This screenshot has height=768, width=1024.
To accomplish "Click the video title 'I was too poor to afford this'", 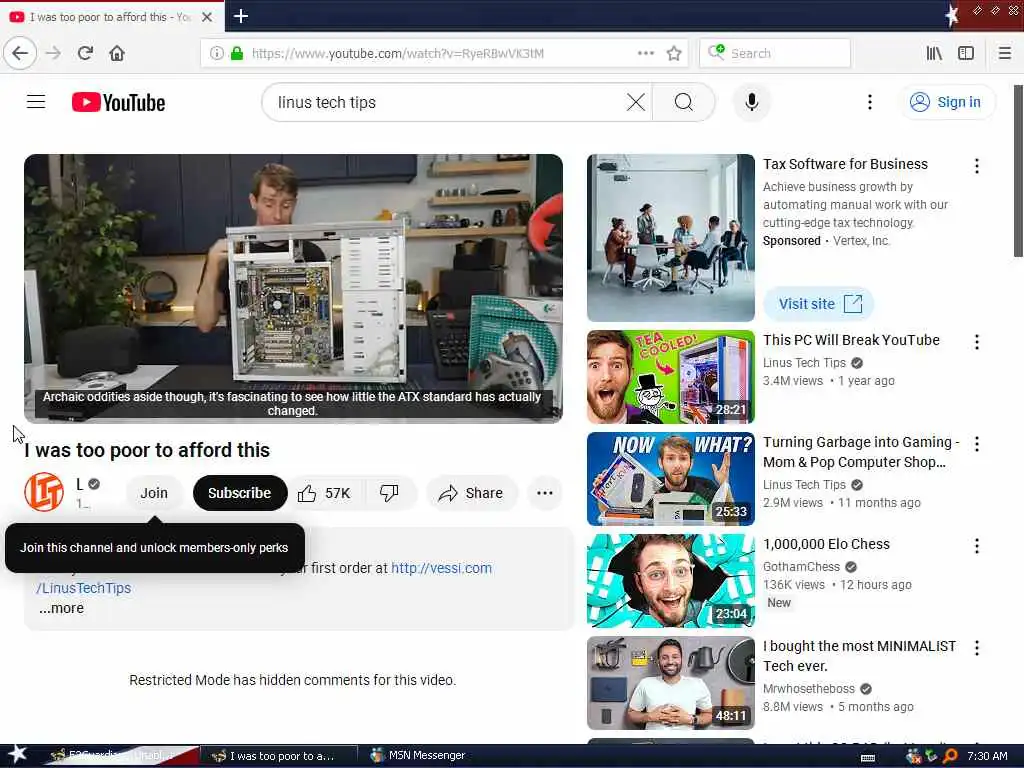I will (147, 450).
